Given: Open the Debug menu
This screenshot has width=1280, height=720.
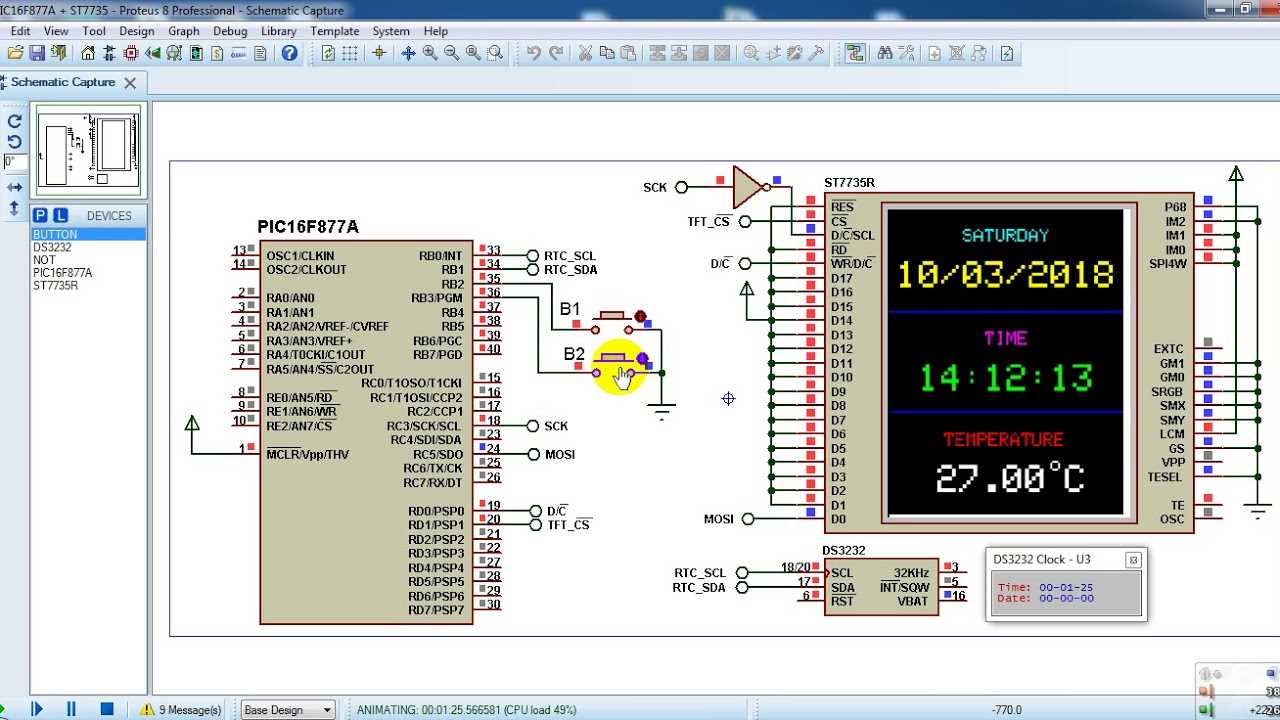Looking at the screenshot, I should point(230,31).
